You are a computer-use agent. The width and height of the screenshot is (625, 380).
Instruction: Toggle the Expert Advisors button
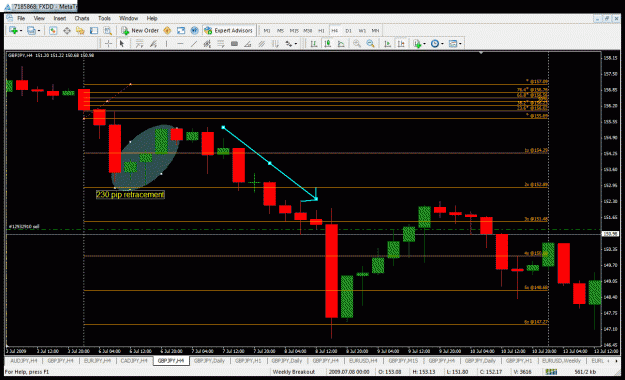tap(228, 30)
